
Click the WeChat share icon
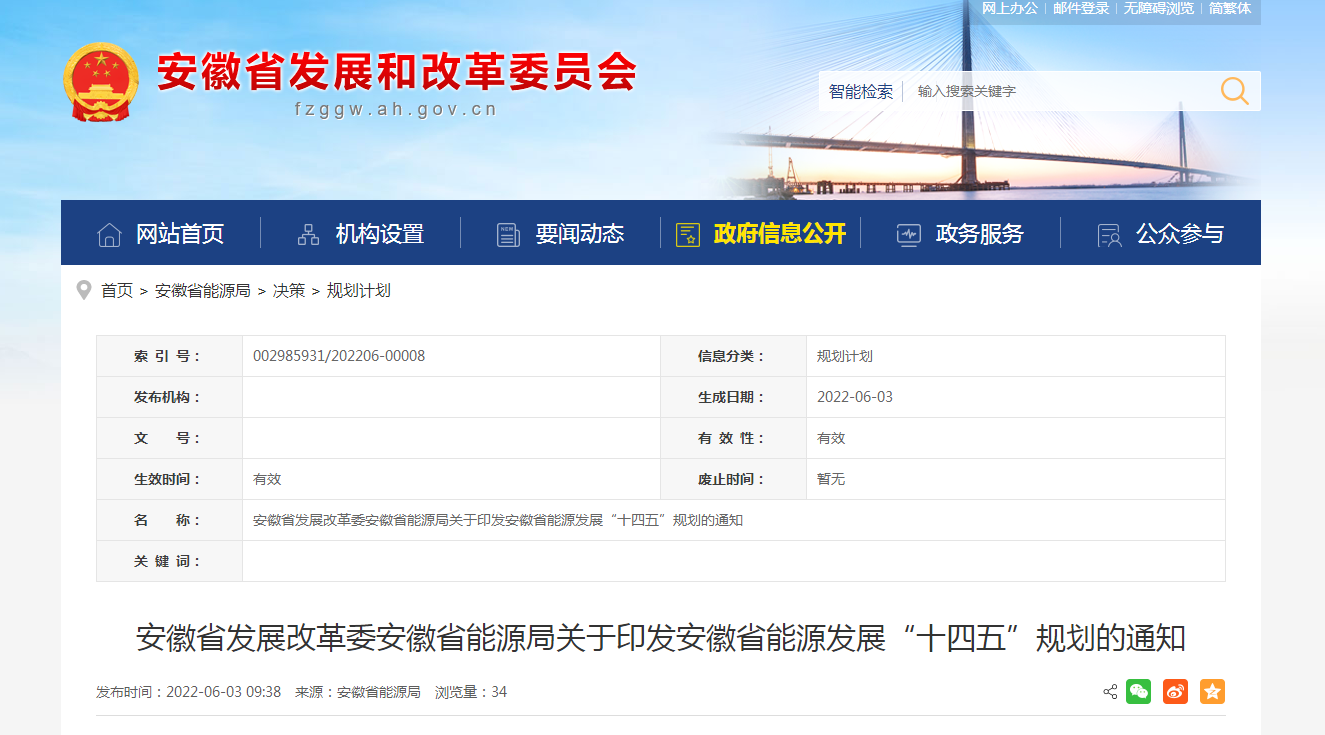point(1139,690)
